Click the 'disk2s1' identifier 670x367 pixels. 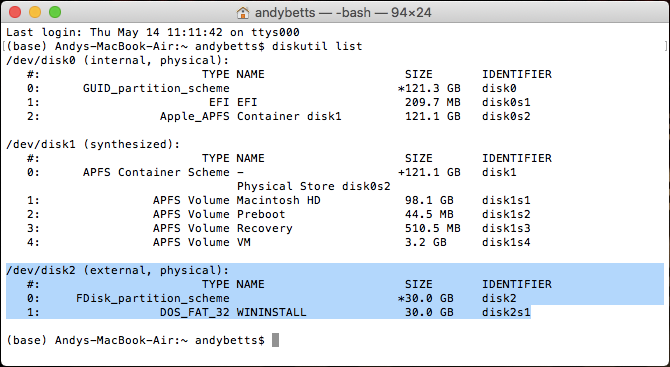tap(506, 312)
